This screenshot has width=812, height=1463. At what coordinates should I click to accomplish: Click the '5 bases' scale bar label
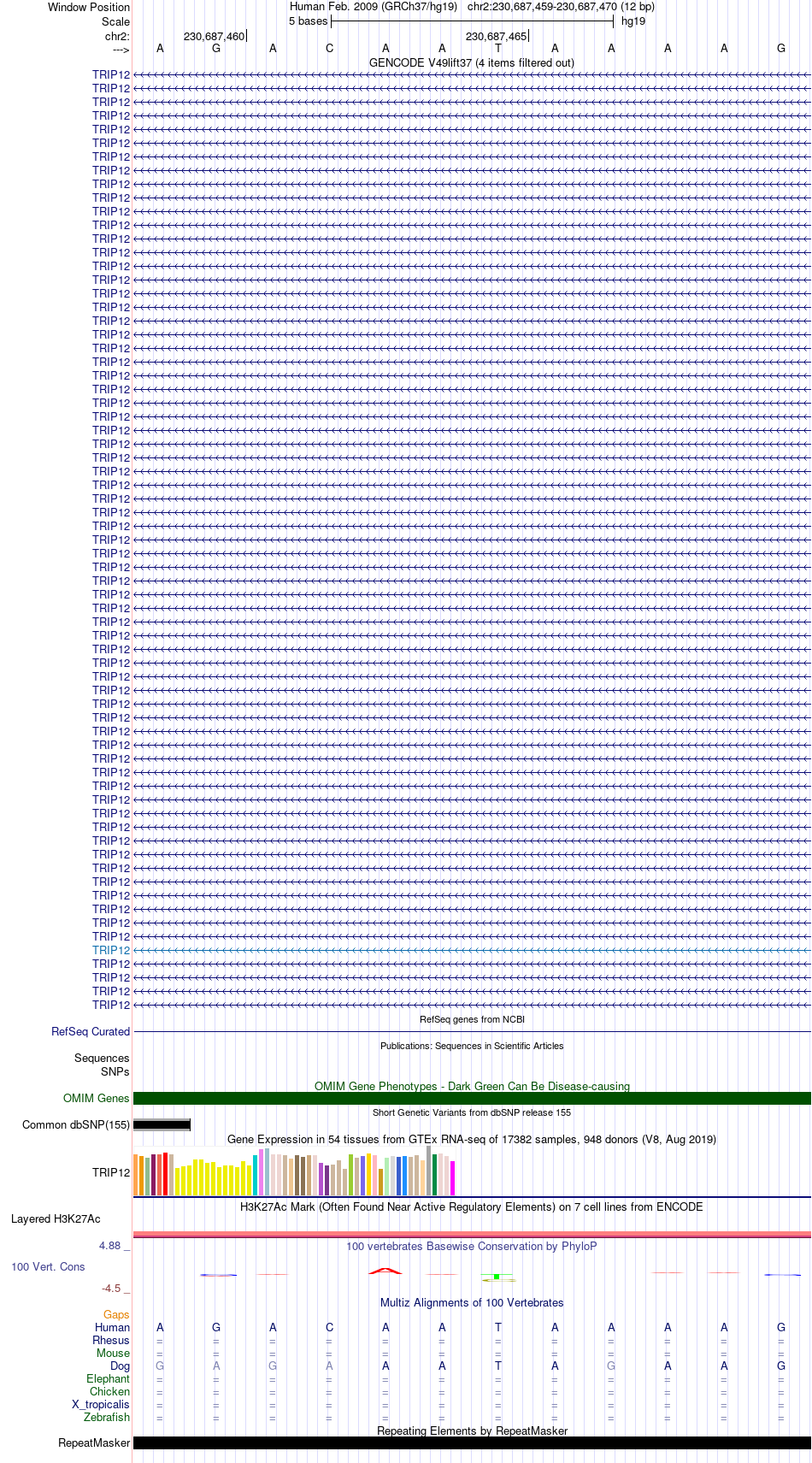click(x=308, y=21)
